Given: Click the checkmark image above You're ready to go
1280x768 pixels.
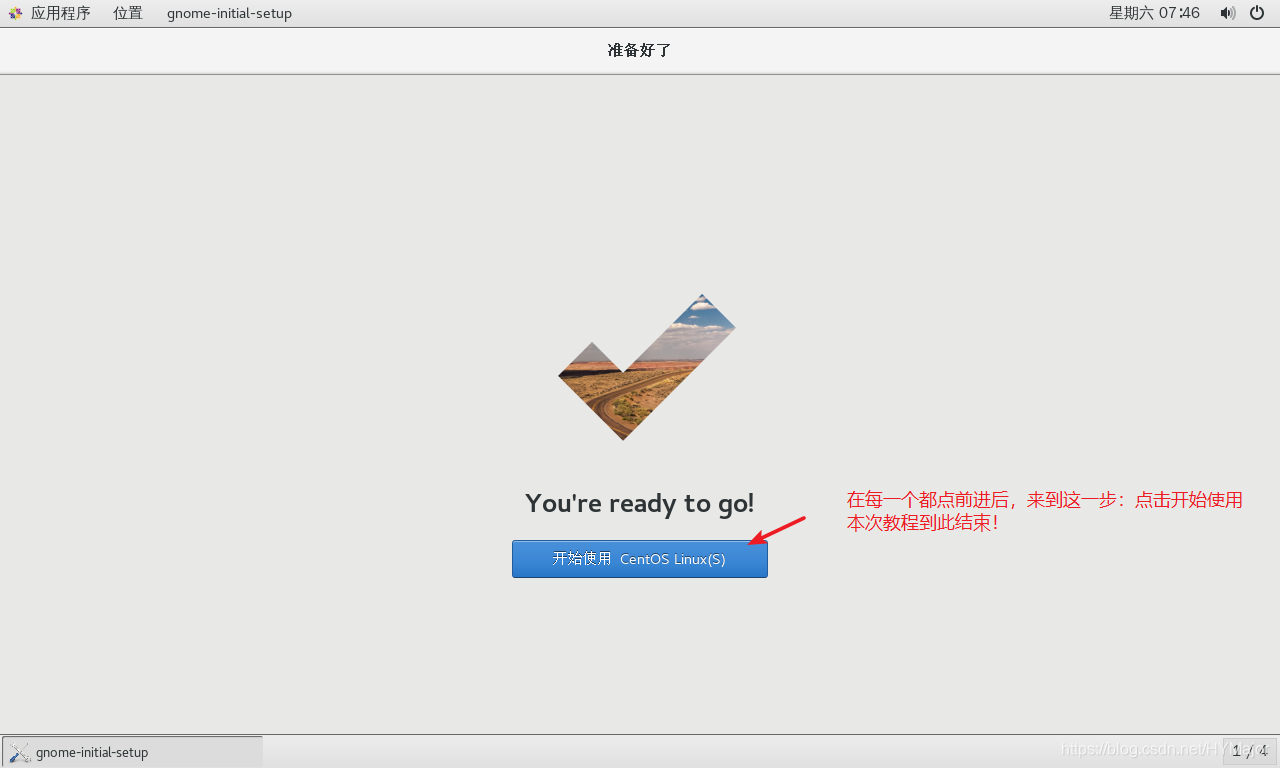Looking at the screenshot, I should (x=647, y=367).
